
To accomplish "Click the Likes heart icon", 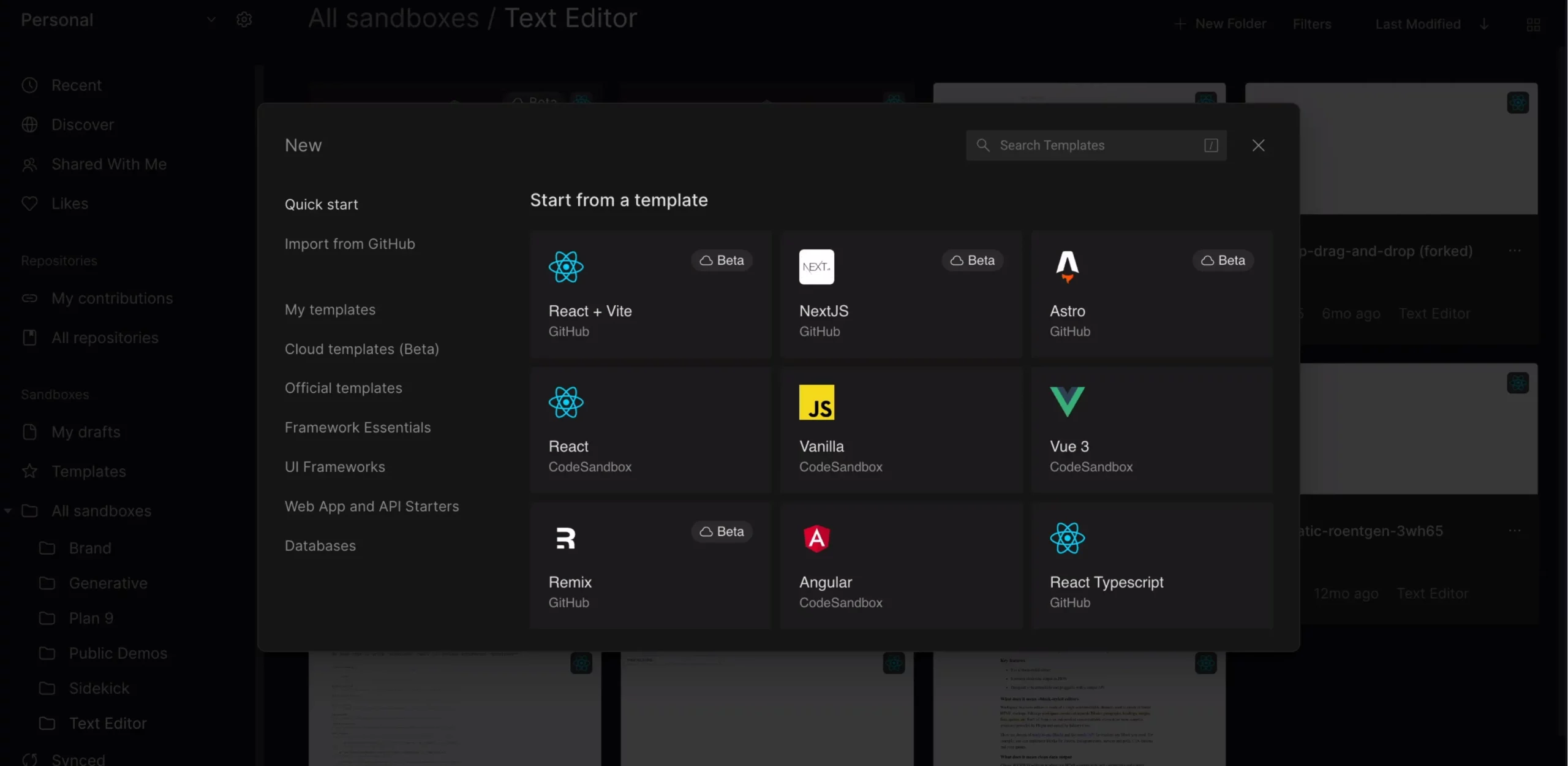I will 29,203.
